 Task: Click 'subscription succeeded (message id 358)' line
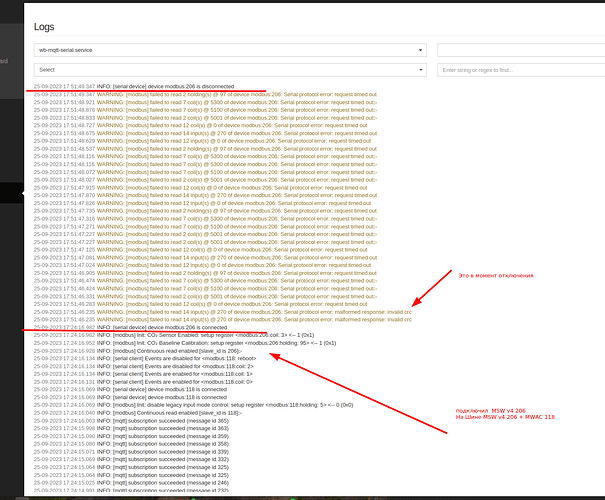point(131,444)
